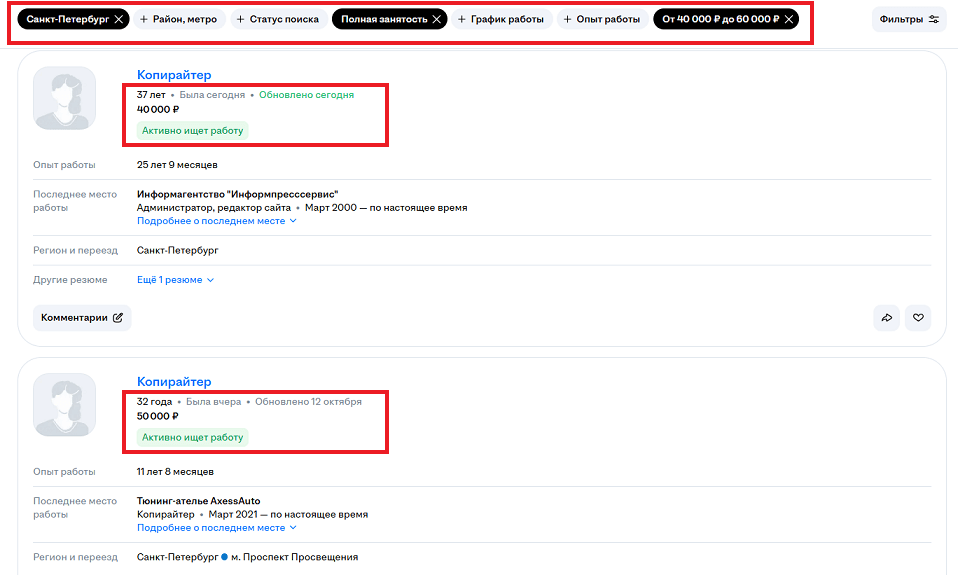Add the График работы filter
The image size is (958, 575).
coord(501,19)
